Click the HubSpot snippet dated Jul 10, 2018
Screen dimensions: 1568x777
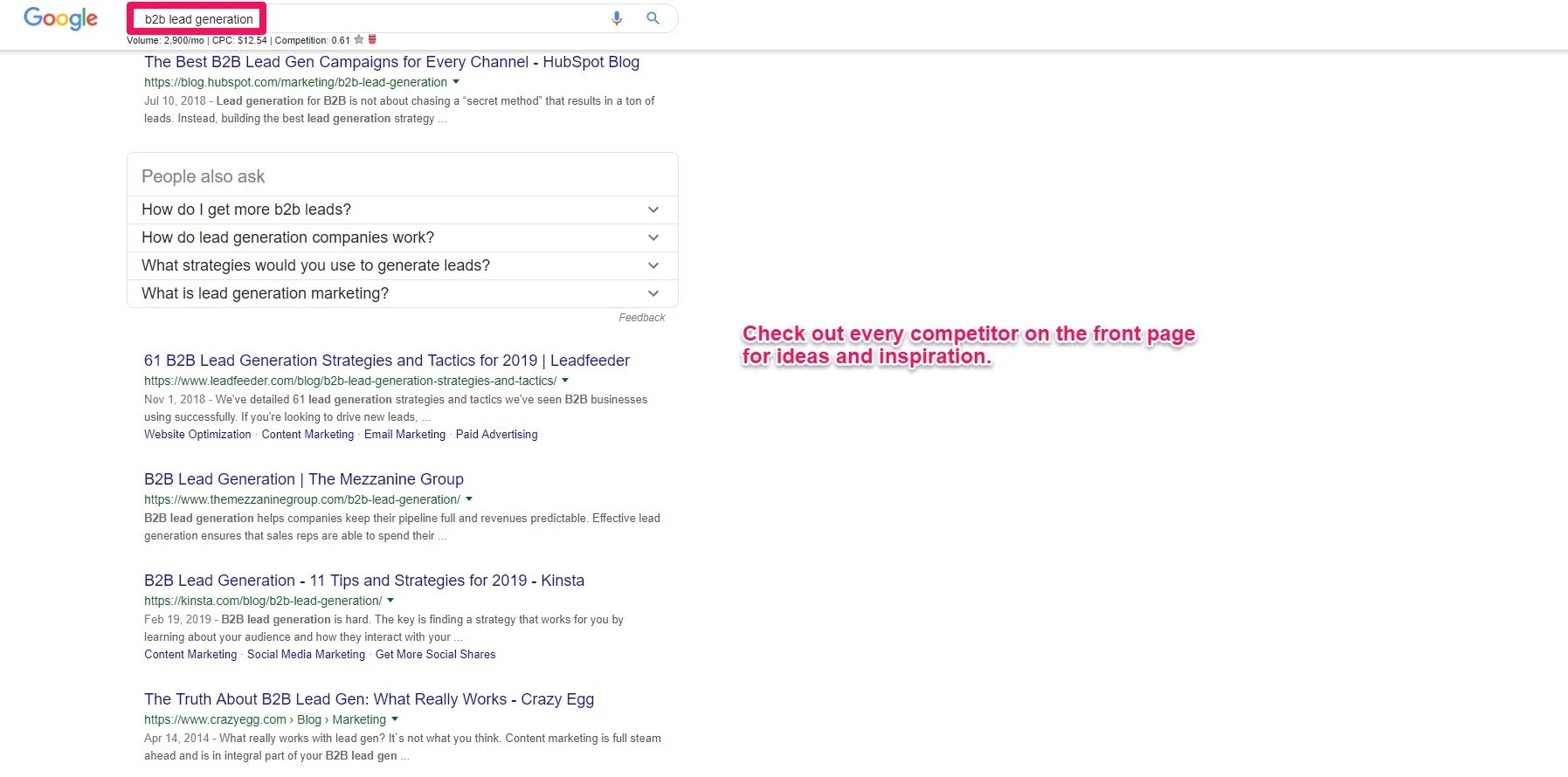tap(400, 110)
